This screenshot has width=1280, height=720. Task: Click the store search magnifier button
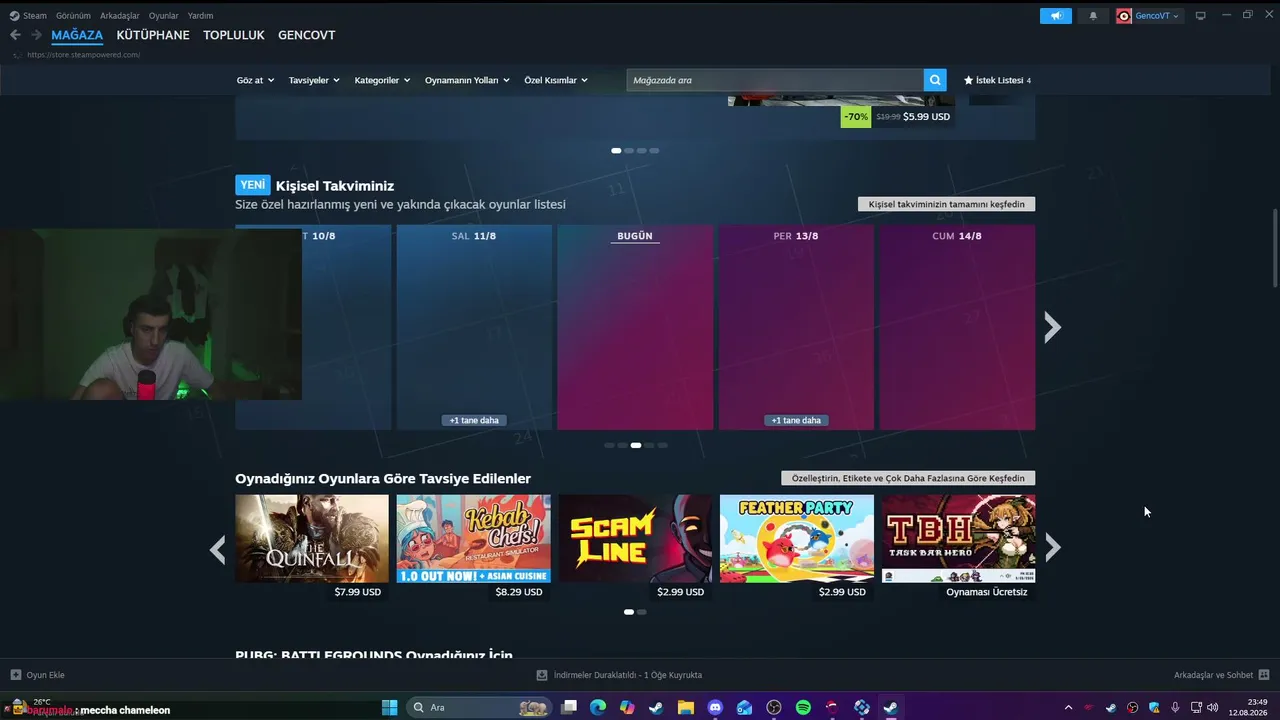pyautogui.click(x=935, y=80)
